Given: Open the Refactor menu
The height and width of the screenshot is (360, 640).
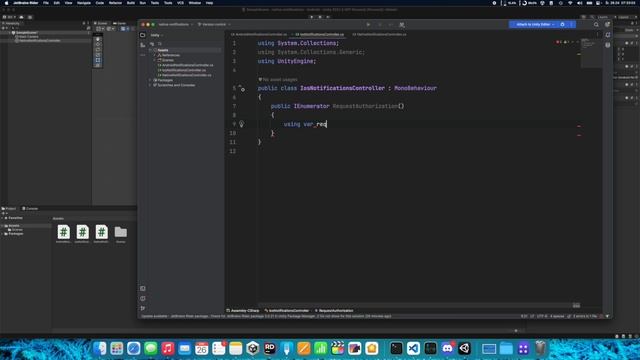Looking at the screenshot, I should [115, 3].
